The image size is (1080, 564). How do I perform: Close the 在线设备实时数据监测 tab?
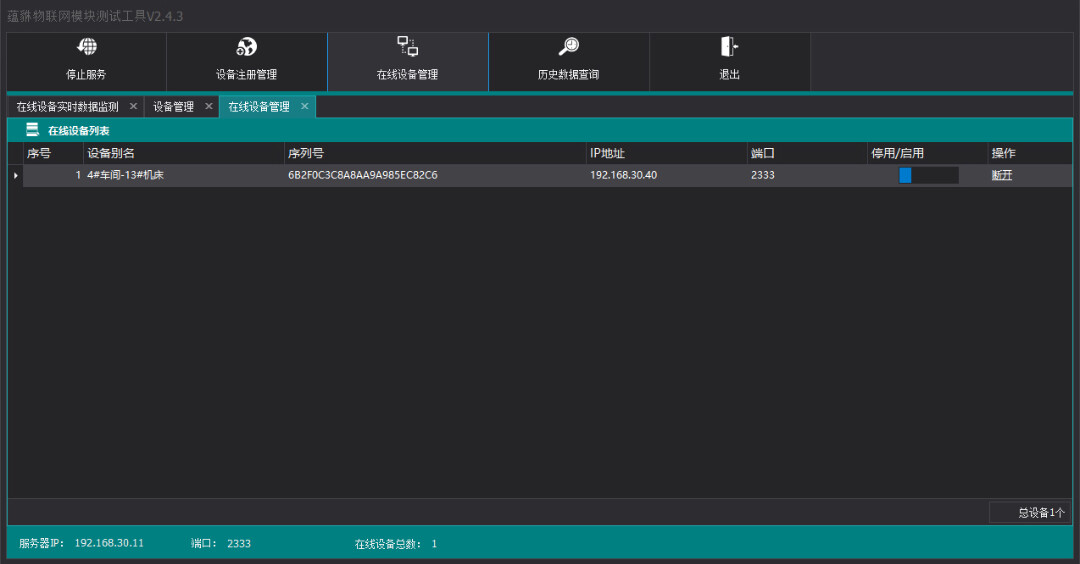[133, 106]
